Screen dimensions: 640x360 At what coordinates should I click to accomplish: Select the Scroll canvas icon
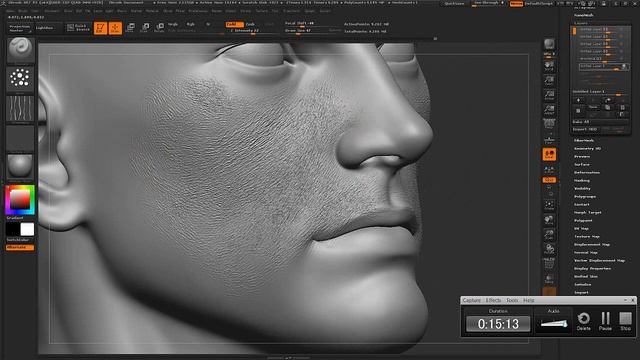tap(549, 66)
